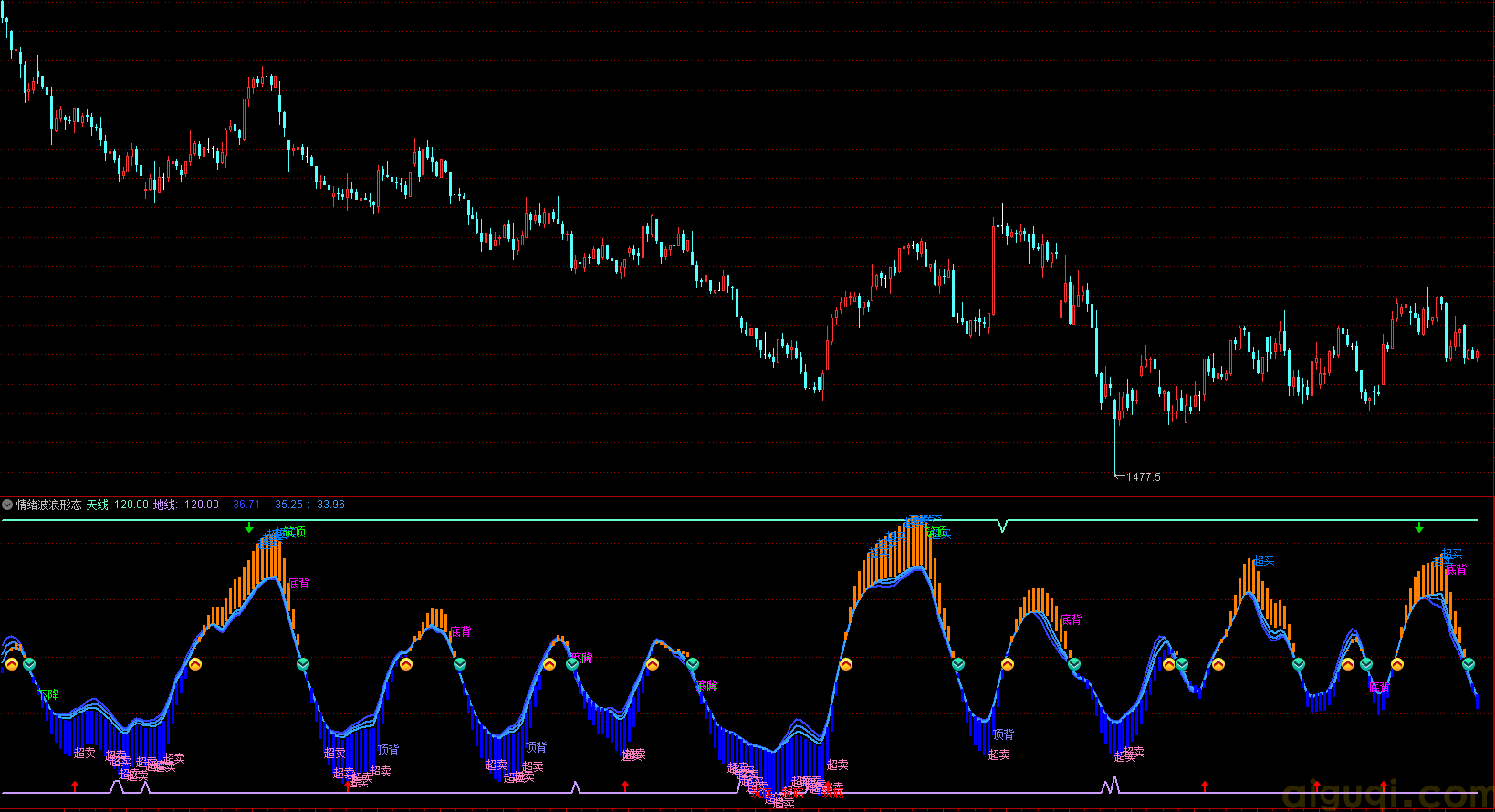1495x812 pixels.
Task: Click the 情绪波浪形态 indicator name
Action: pos(49,505)
